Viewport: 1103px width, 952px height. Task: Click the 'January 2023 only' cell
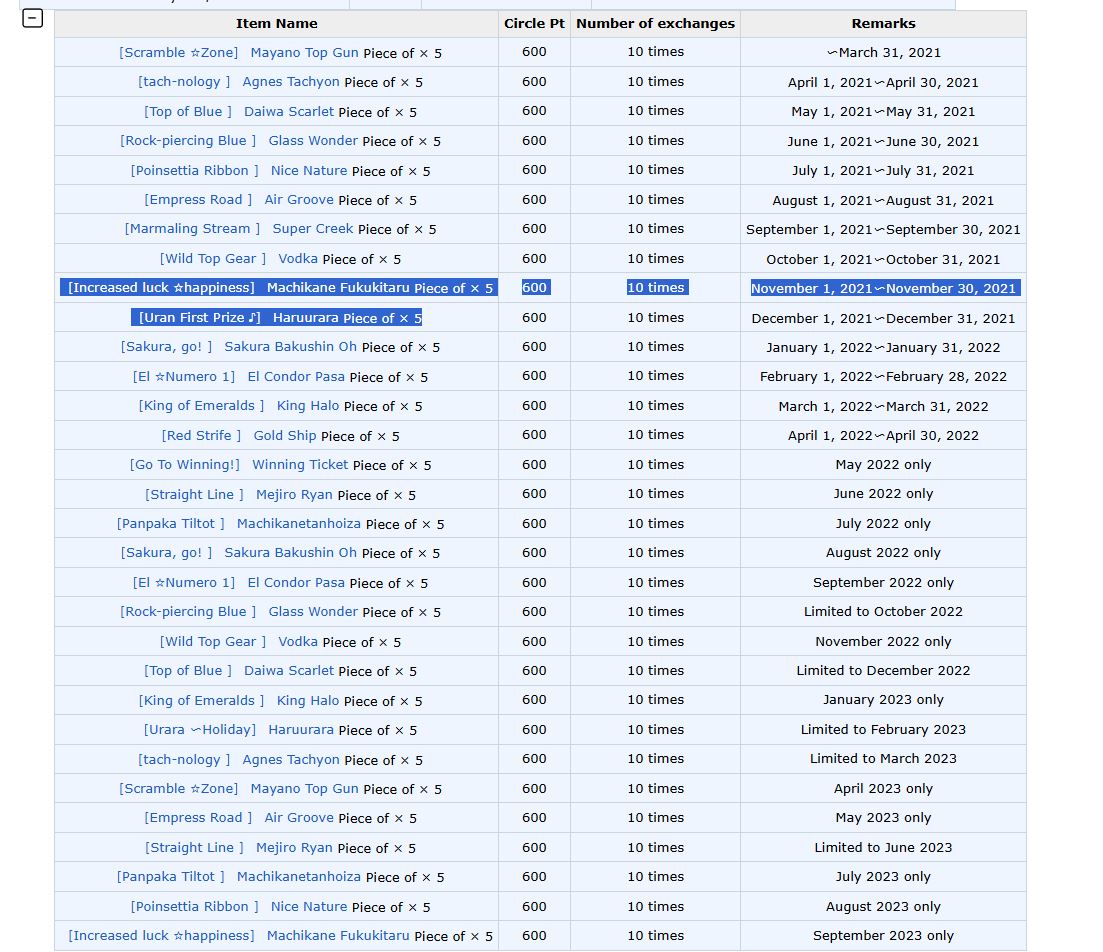point(884,700)
